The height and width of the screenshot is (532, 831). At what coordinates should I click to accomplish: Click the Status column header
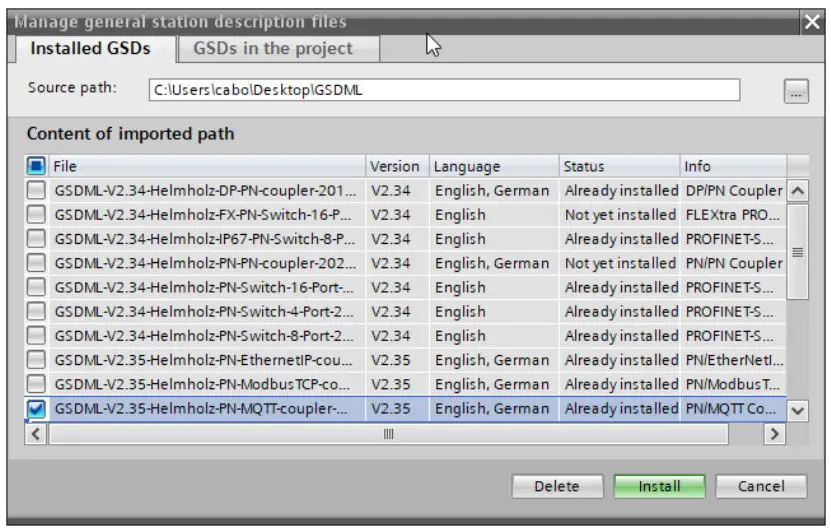coord(619,166)
